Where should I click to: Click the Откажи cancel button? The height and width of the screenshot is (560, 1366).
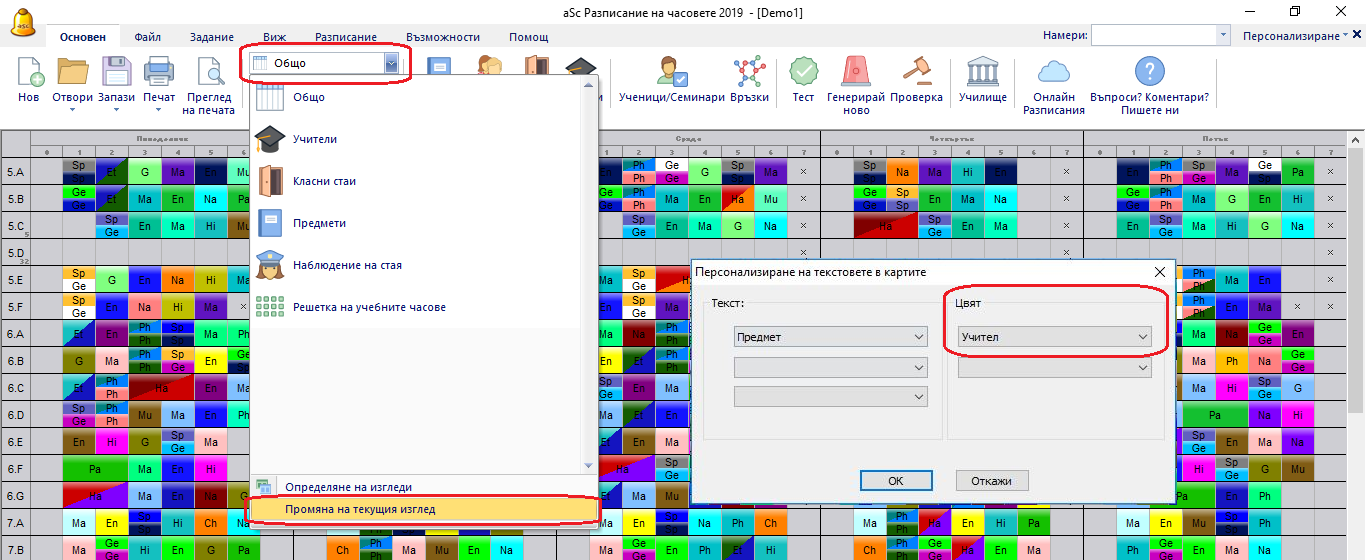pos(991,481)
